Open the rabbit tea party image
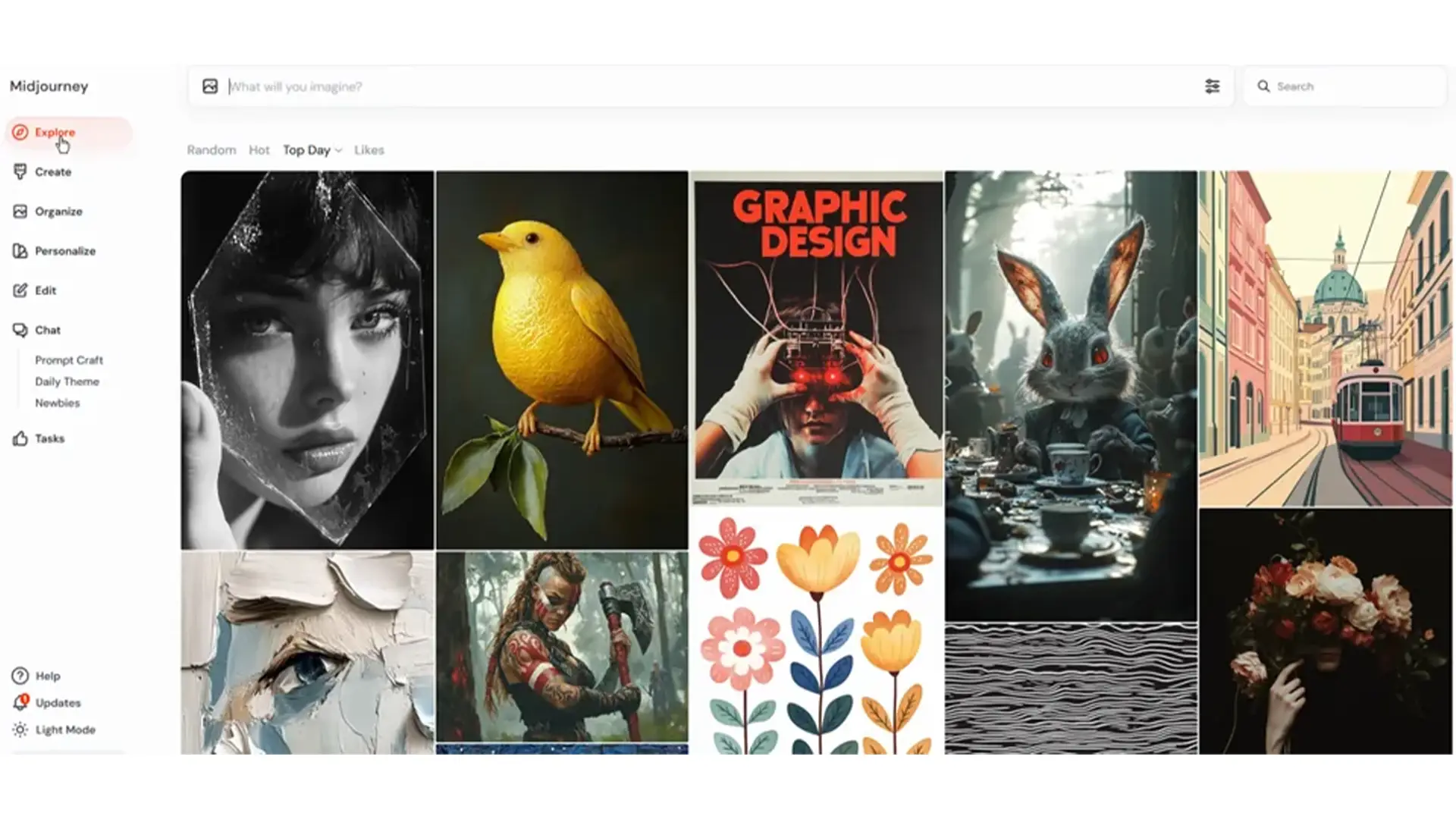This screenshot has width=1456, height=819. click(x=1071, y=396)
